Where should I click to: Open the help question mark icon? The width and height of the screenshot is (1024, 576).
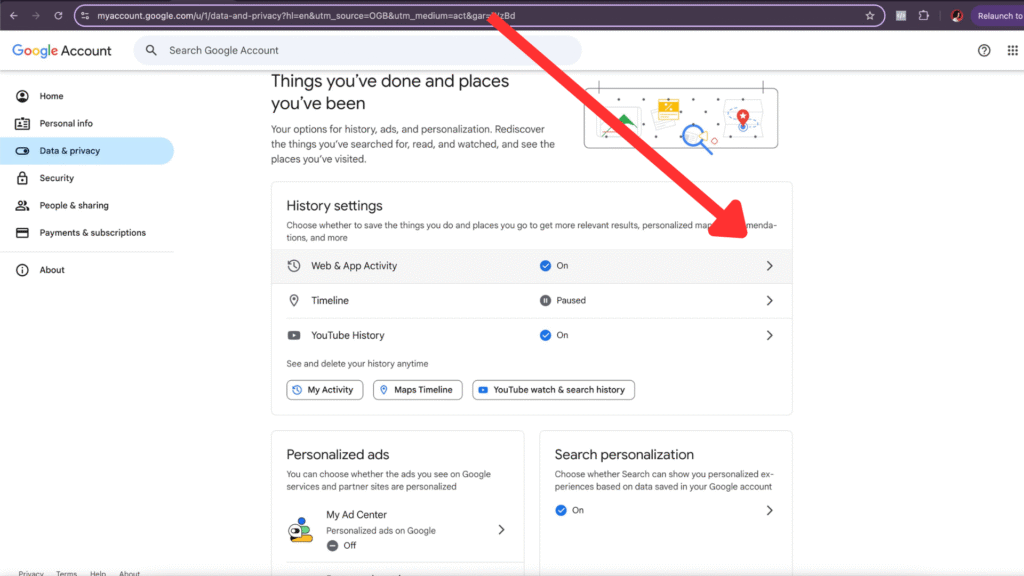(x=984, y=50)
